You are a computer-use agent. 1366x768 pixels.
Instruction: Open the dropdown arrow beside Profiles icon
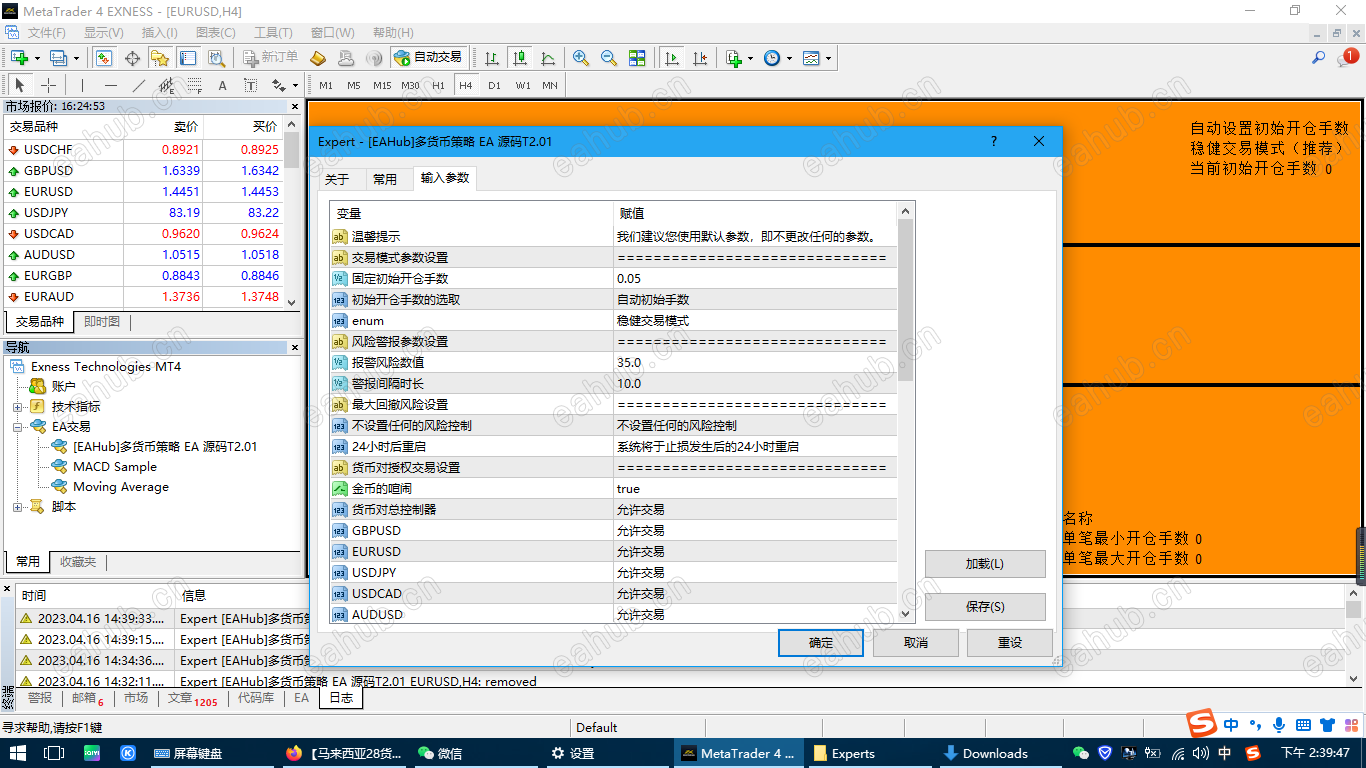tap(75, 58)
